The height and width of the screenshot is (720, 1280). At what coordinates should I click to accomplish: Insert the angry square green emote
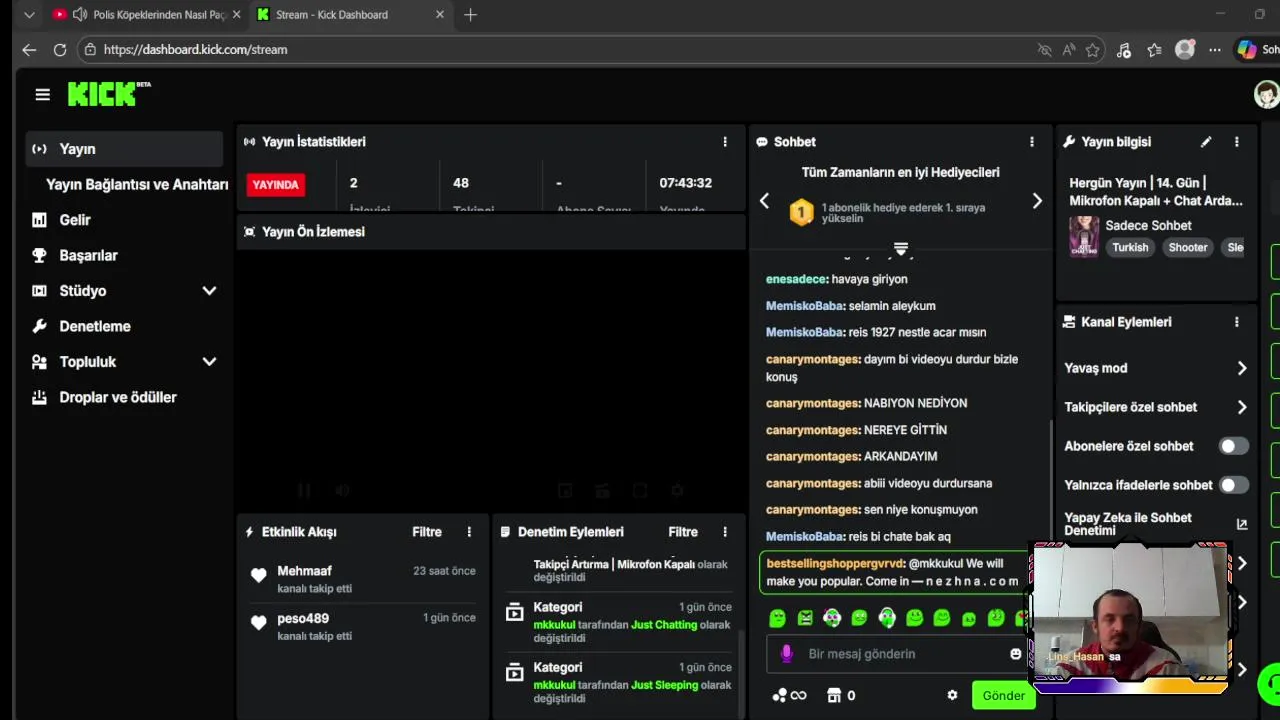pos(805,619)
